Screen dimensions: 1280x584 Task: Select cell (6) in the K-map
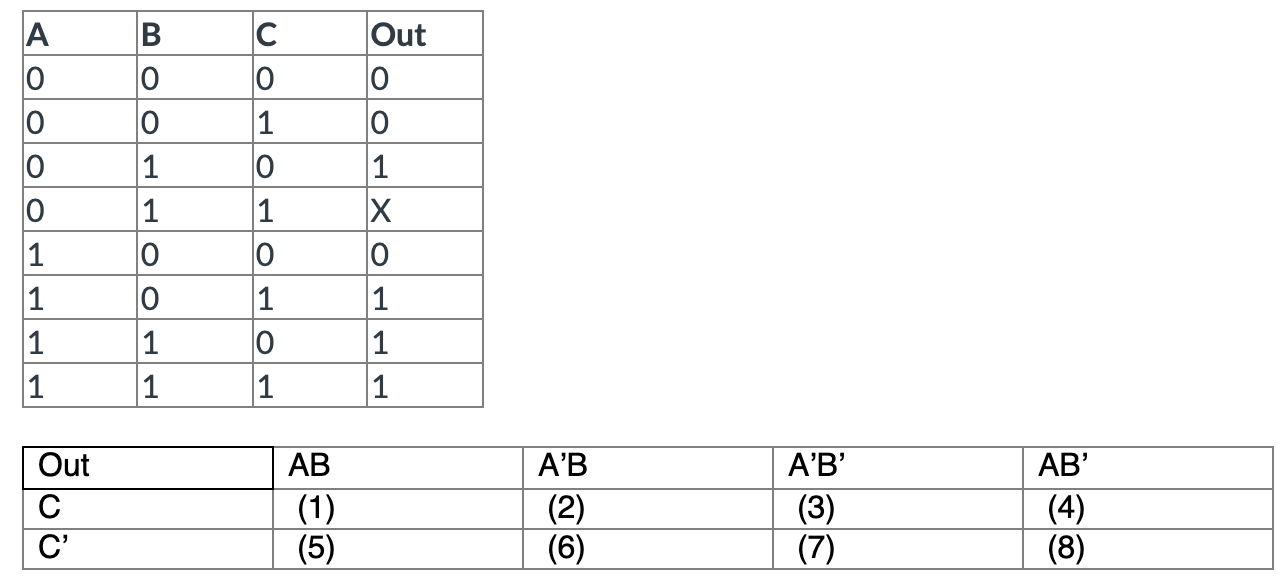[565, 549]
